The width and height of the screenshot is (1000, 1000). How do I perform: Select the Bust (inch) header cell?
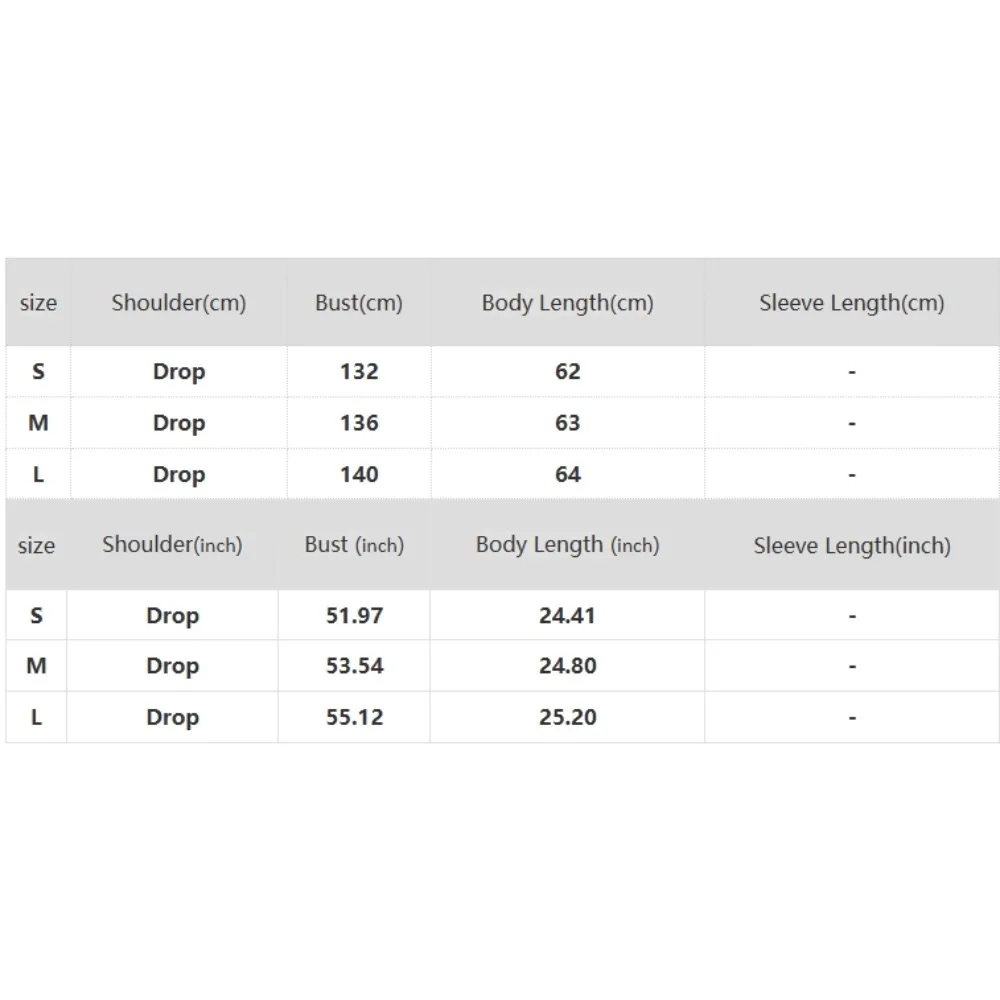pyautogui.click(x=354, y=545)
